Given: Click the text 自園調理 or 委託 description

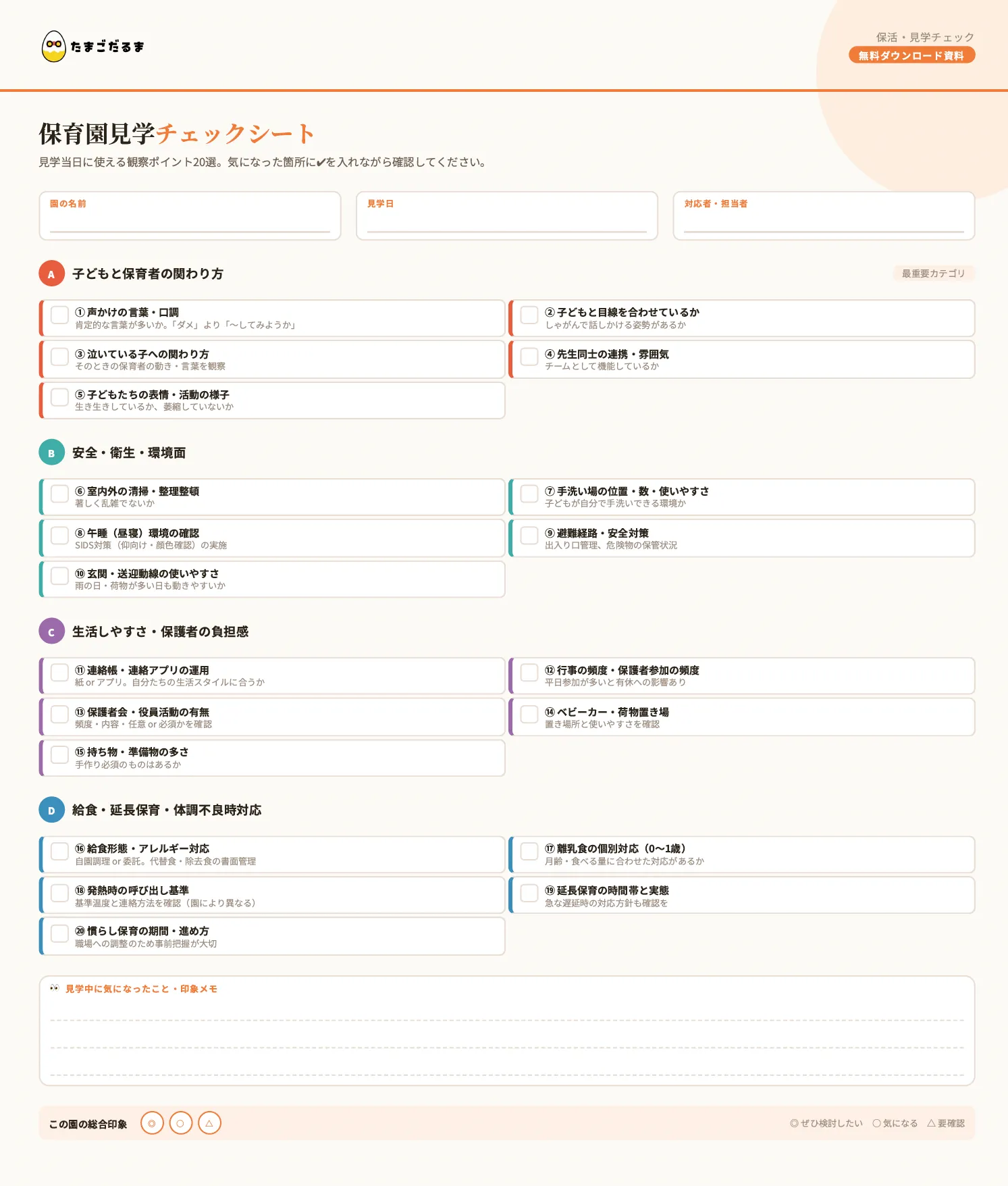Looking at the screenshot, I should tap(165, 861).
